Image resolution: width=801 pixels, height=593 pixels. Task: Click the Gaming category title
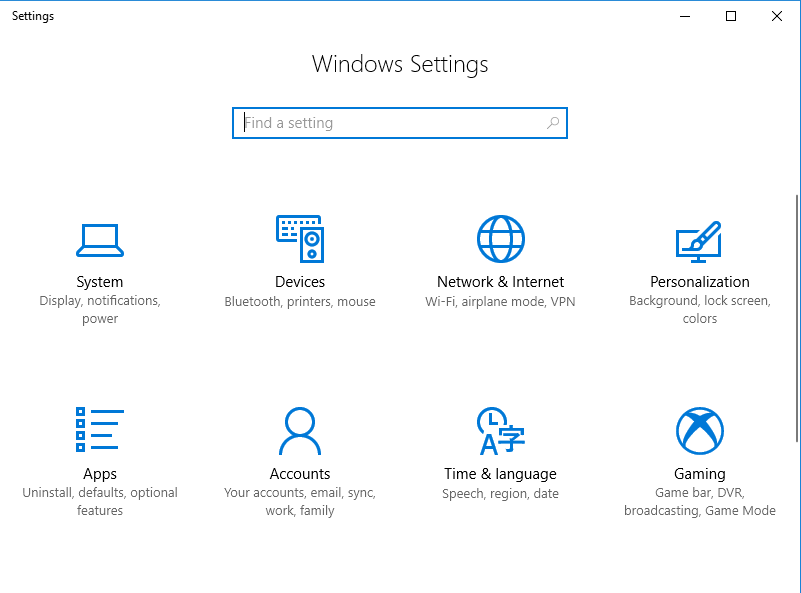click(700, 474)
